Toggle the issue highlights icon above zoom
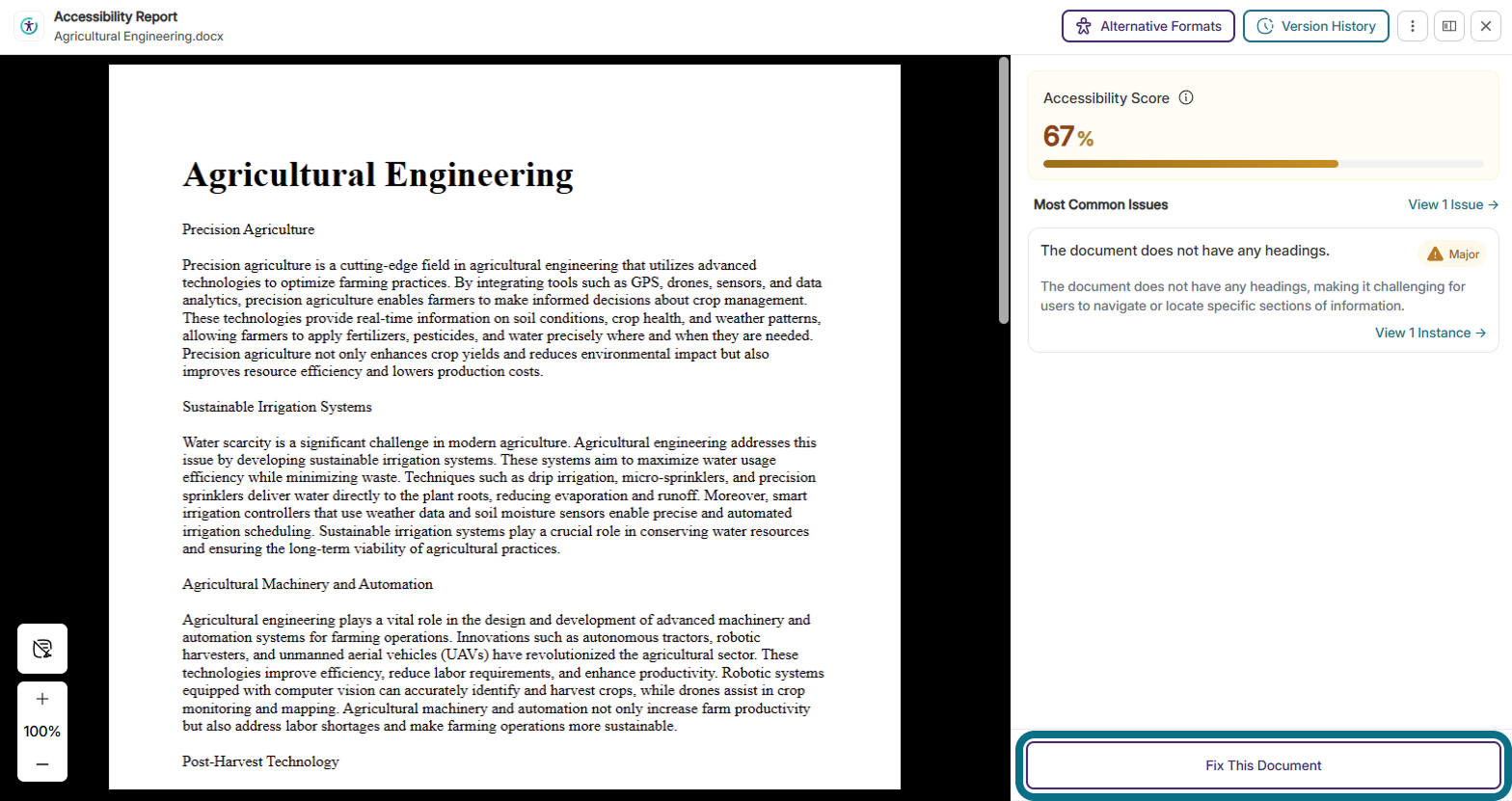The height and width of the screenshot is (801, 1512). pos(42,648)
